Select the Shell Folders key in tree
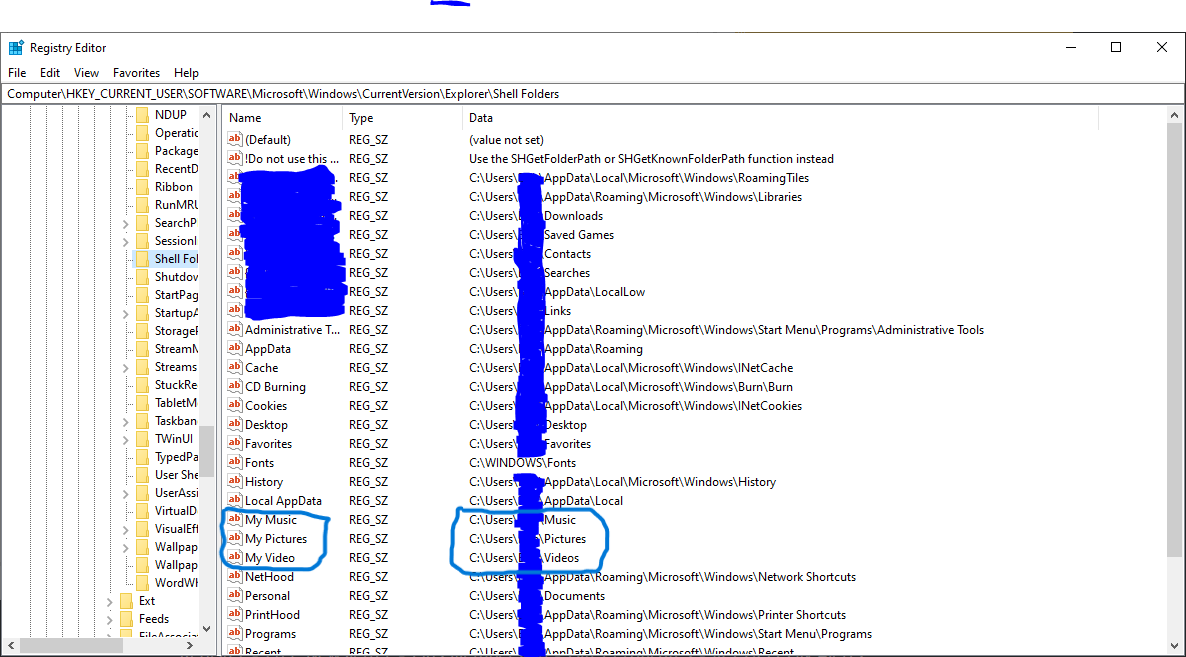This screenshot has height=657, width=1186. [x=176, y=259]
